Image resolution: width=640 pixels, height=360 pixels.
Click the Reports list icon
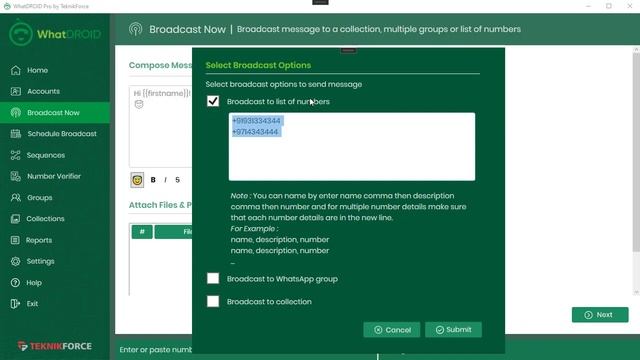point(15,240)
